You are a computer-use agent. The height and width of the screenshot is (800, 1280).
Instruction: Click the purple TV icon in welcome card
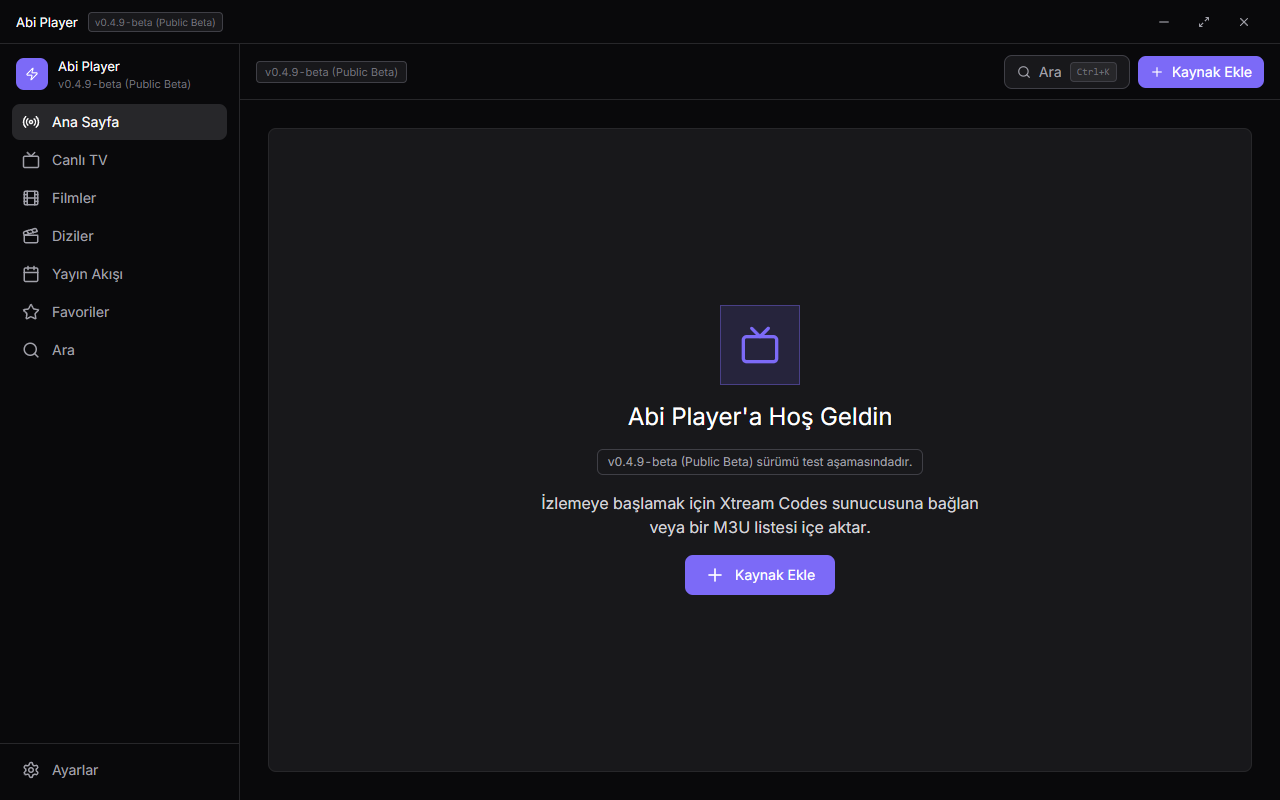[760, 345]
